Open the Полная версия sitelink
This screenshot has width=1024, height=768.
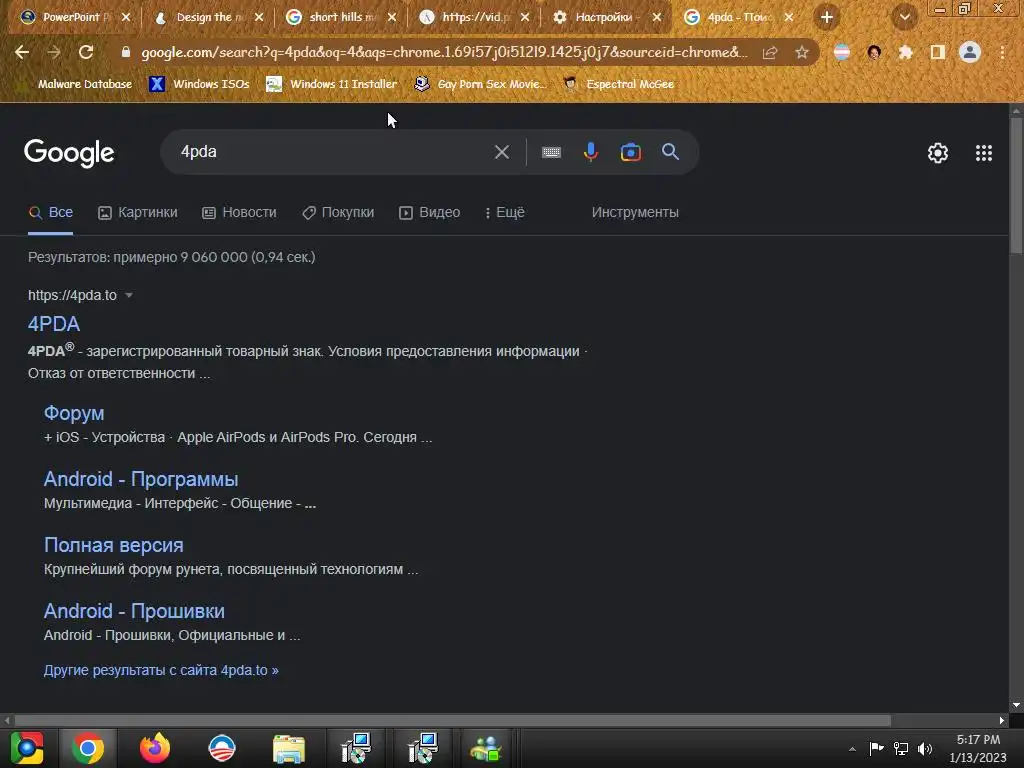click(x=114, y=545)
